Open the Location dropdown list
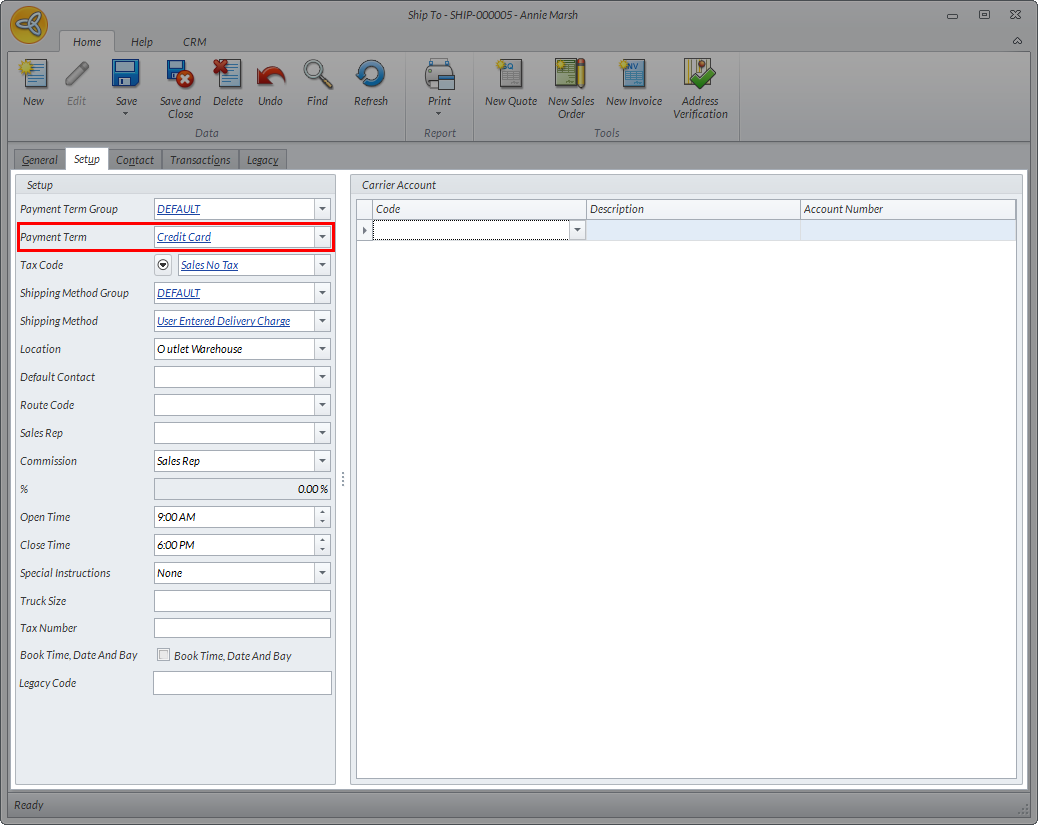This screenshot has width=1038, height=825. [322, 349]
